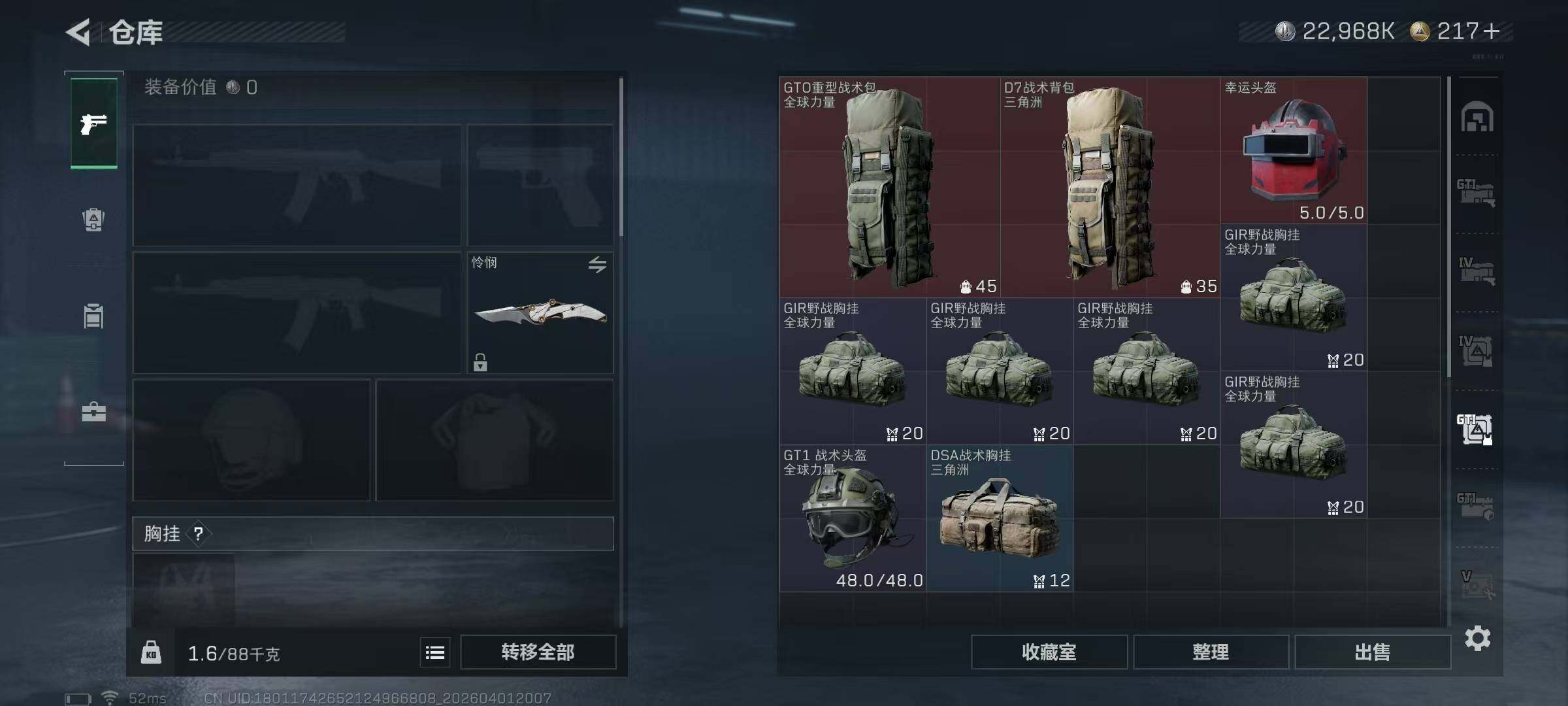1568x706 pixels.
Task: Toggle the swap icon on melee knife slot
Action: tap(597, 265)
